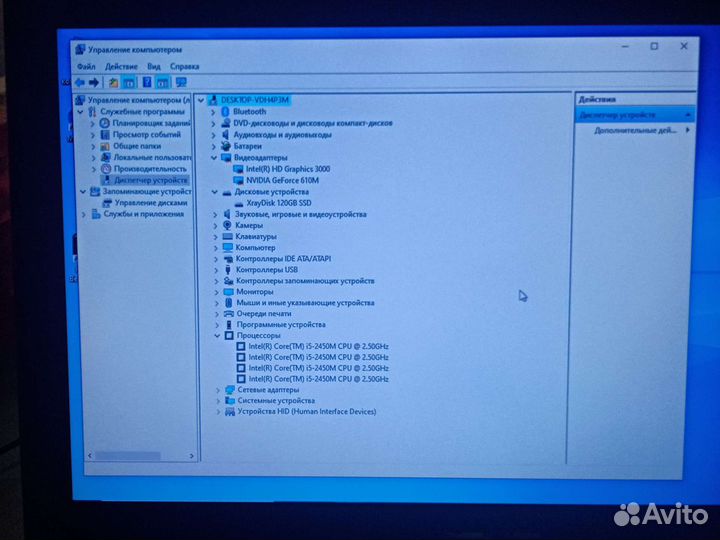720x540 pixels.
Task: Click the Back arrow in the toolbar
Action: (x=81, y=82)
